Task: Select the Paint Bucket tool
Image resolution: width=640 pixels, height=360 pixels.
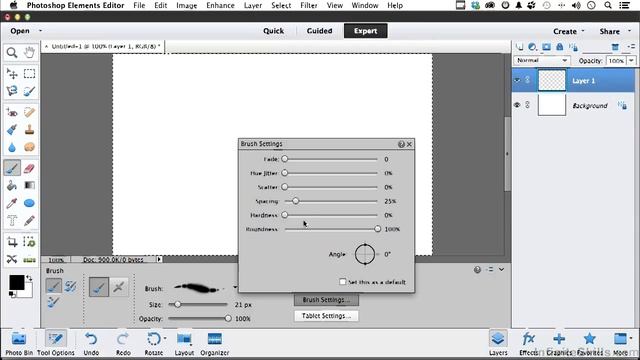Action: tap(12, 185)
